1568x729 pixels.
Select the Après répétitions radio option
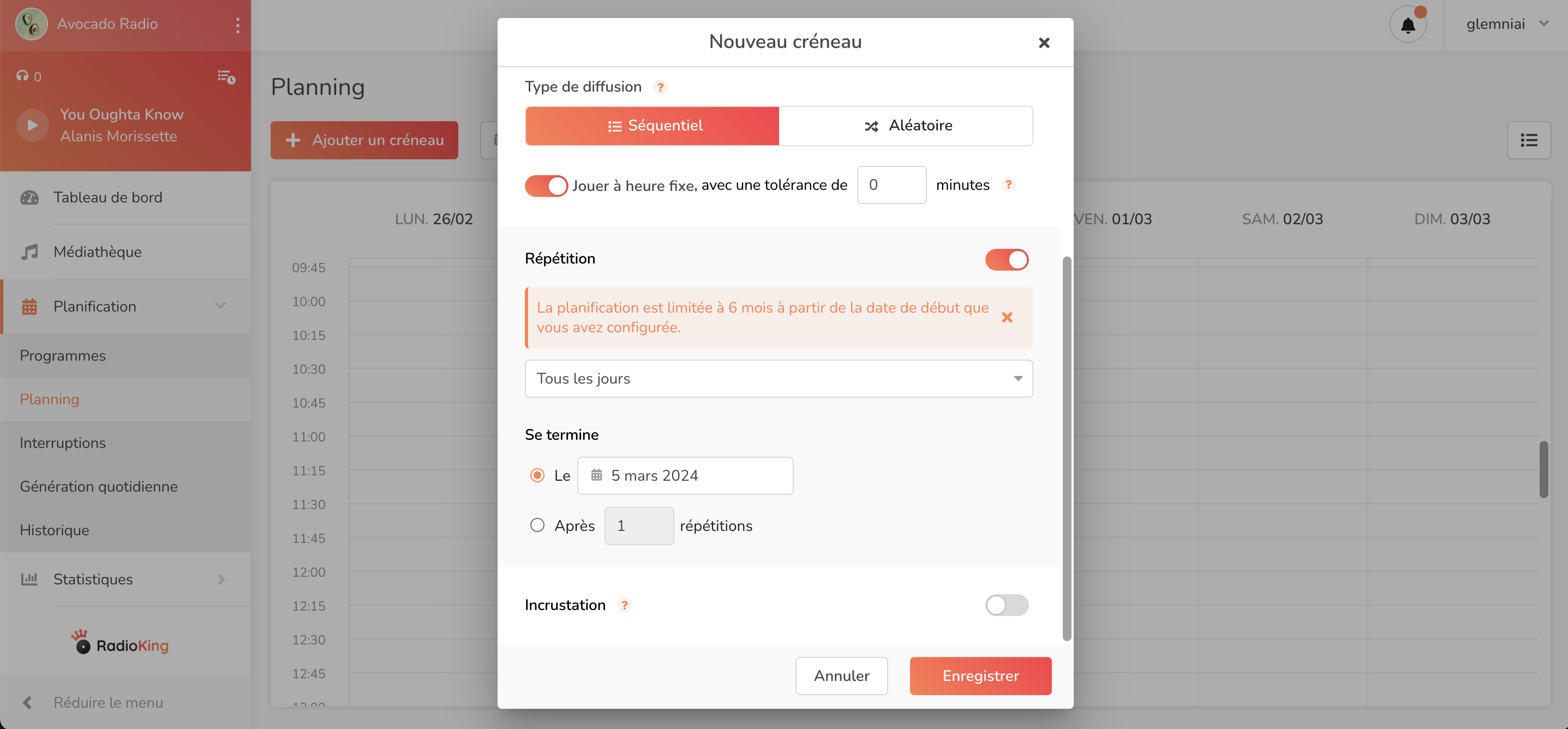[x=537, y=525]
